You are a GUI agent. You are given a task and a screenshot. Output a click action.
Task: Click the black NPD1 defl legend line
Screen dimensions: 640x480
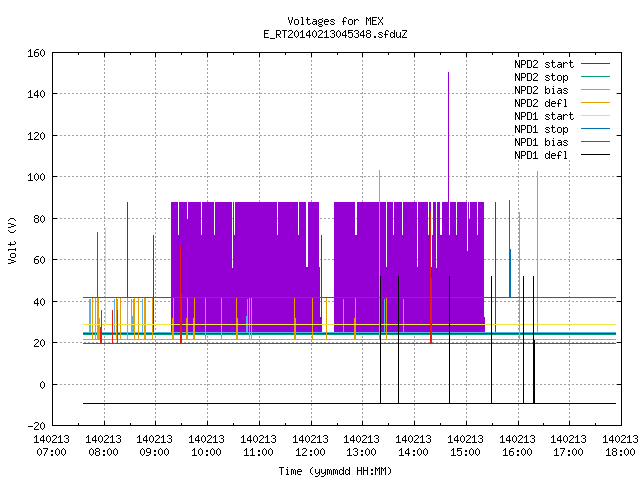tap(596, 155)
